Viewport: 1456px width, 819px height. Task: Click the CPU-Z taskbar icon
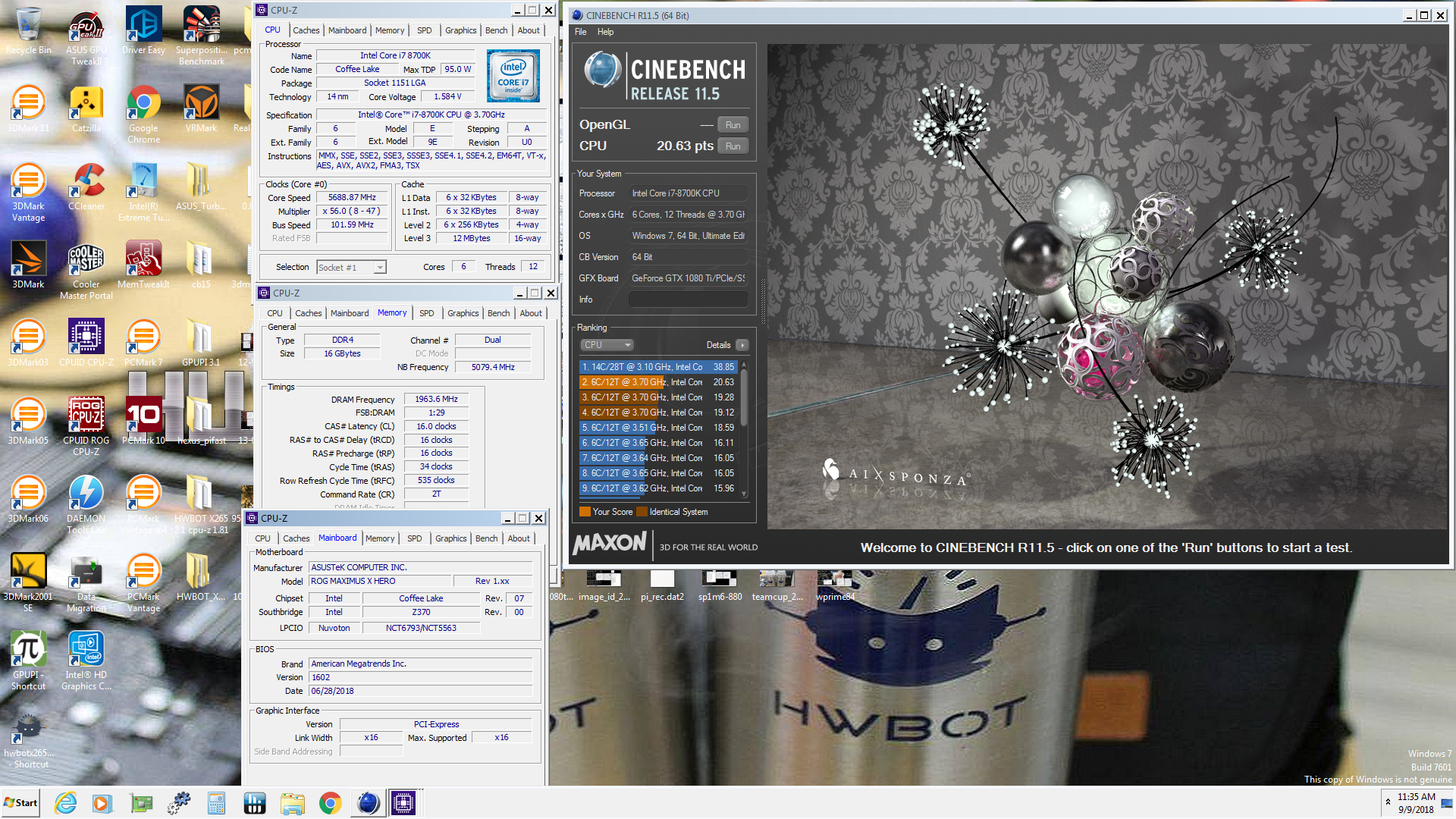[x=403, y=803]
